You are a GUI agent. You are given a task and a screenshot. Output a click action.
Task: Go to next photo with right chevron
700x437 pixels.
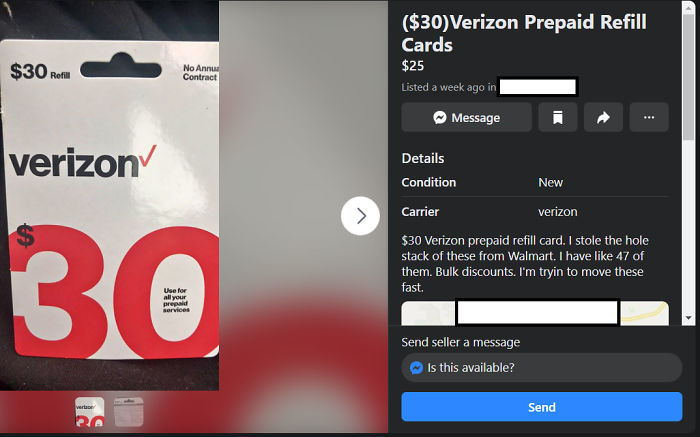(x=360, y=216)
